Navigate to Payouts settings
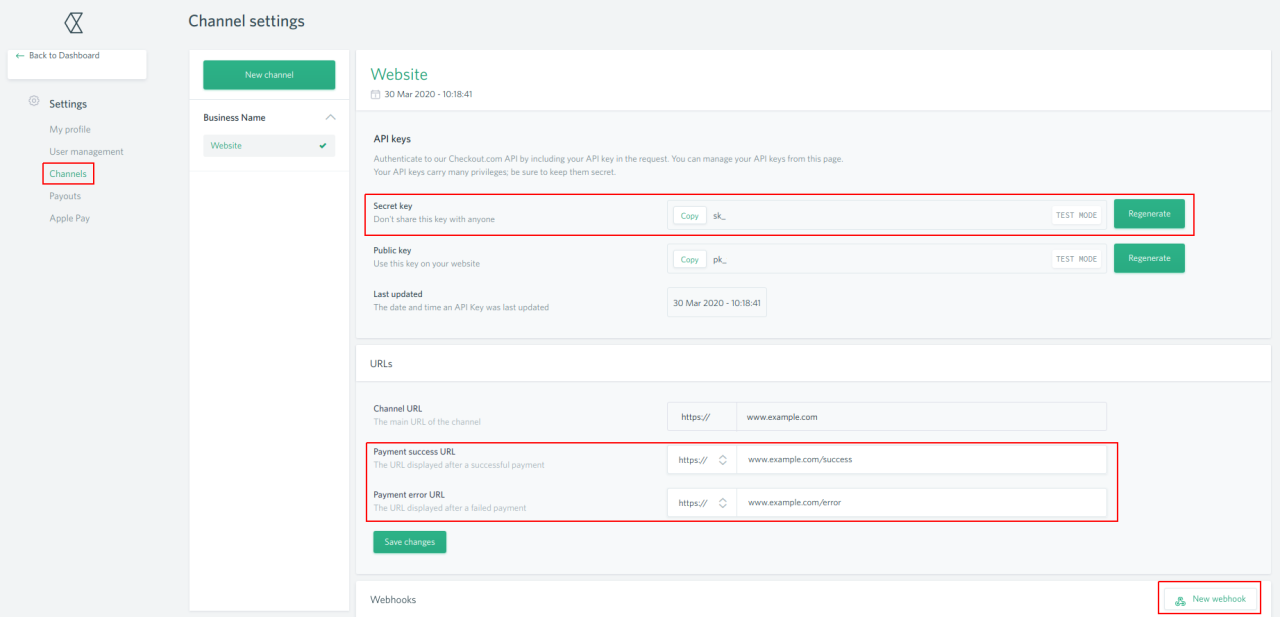Screen dimensions: 1280x617 [65, 196]
